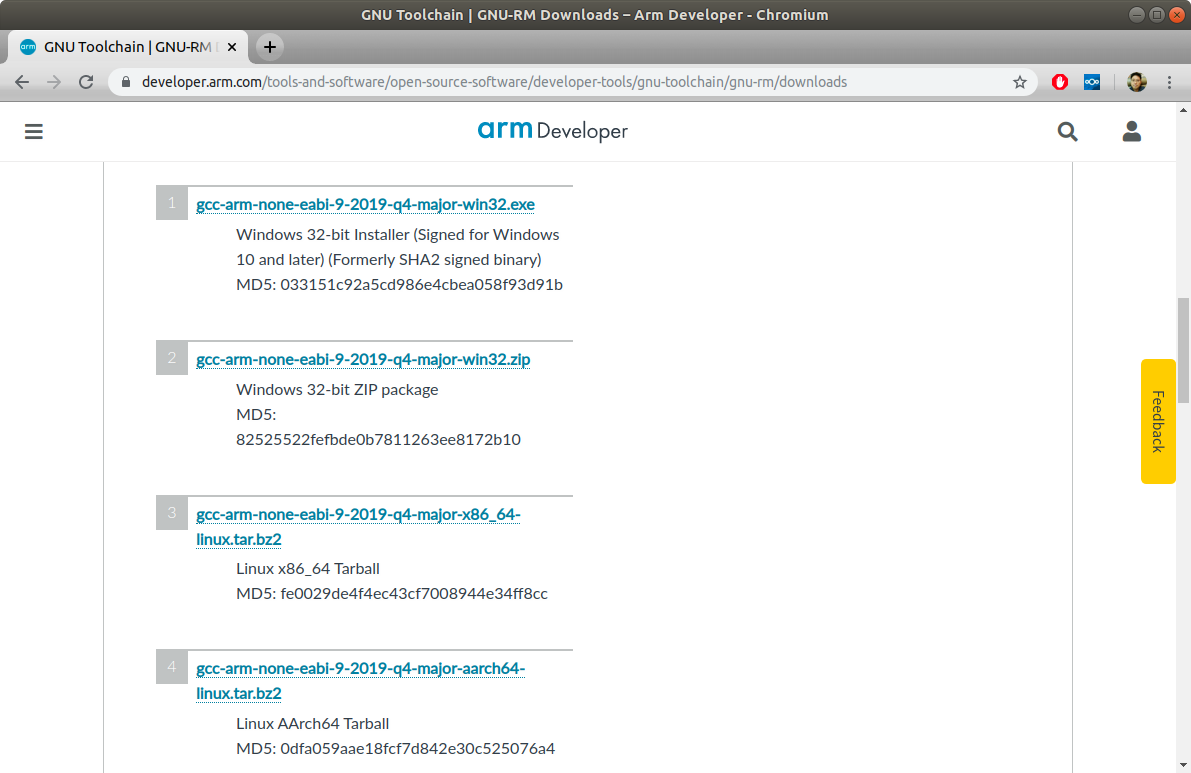The width and height of the screenshot is (1191, 773).
Task: Click the 'Linux AArch64 Tarball' text
Action: click(312, 724)
